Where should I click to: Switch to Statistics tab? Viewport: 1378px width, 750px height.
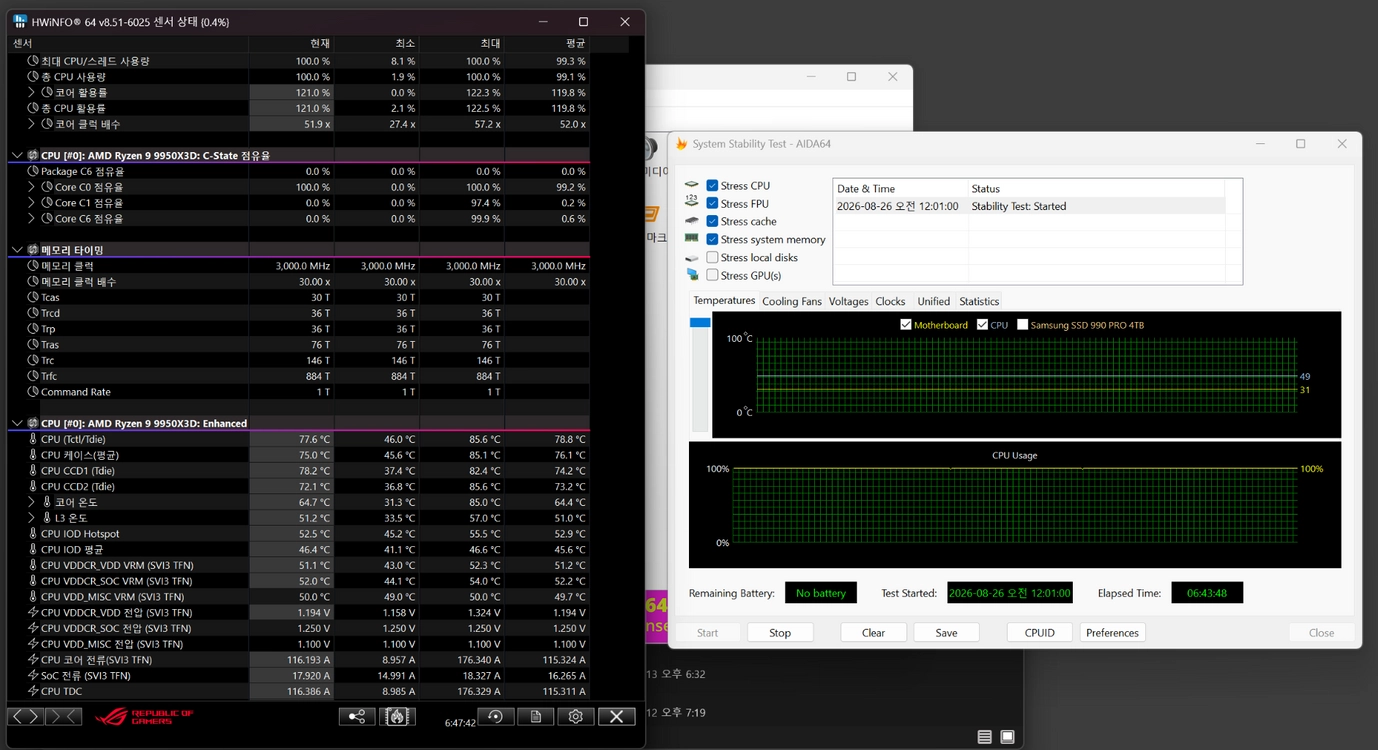(x=979, y=301)
